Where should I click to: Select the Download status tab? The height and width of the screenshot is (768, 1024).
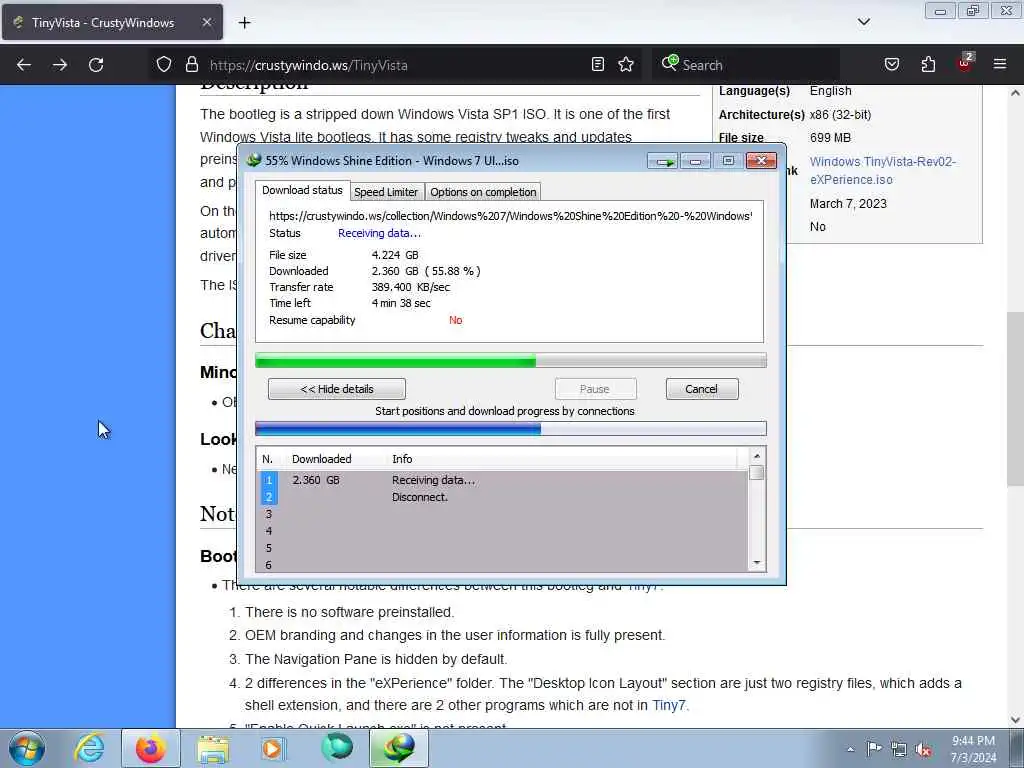pyautogui.click(x=302, y=191)
